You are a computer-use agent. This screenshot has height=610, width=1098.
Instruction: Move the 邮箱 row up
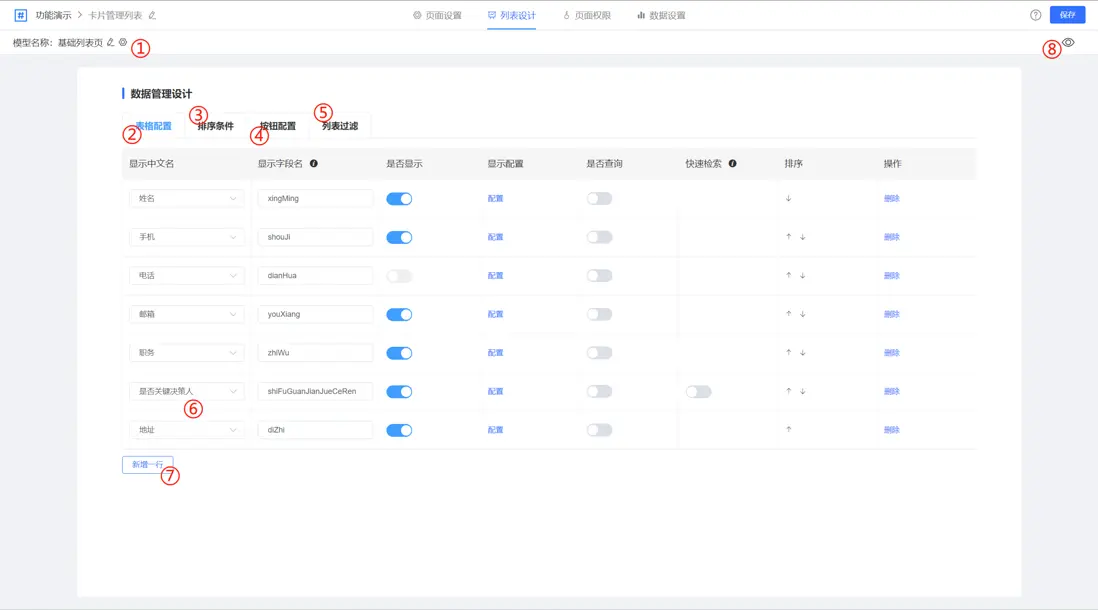tap(788, 314)
